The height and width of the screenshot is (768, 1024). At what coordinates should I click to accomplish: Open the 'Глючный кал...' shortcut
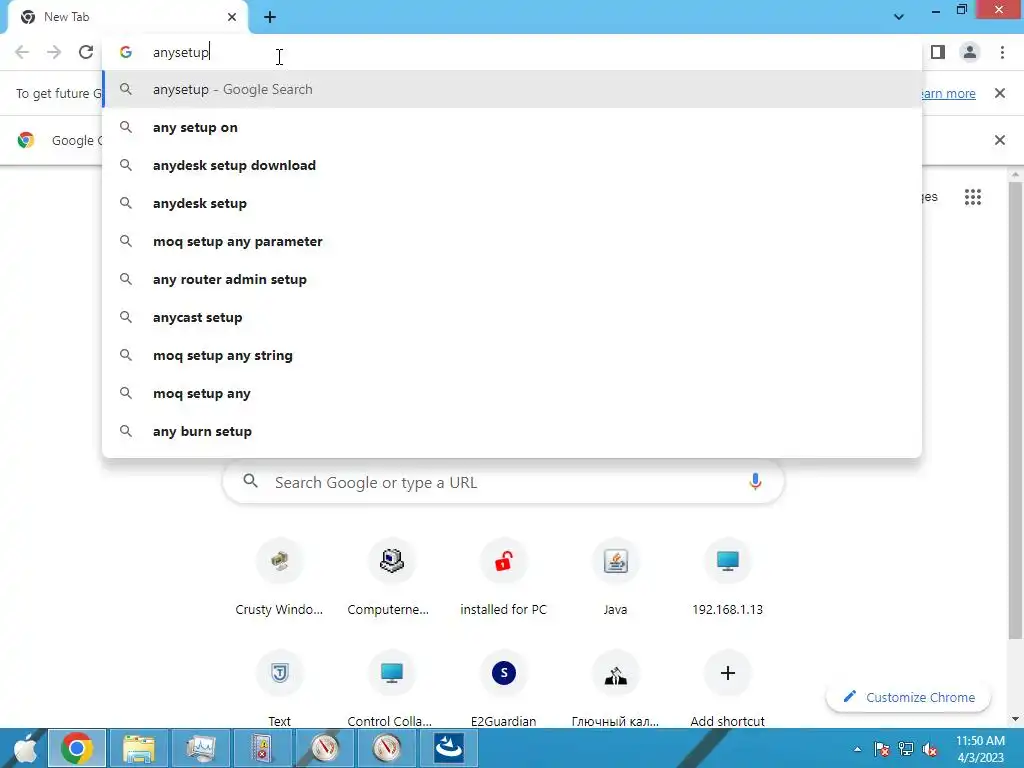tap(615, 689)
